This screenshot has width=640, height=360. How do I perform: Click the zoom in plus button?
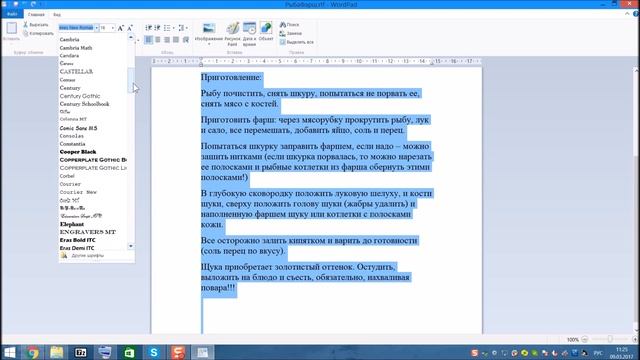tap(635, 339)
